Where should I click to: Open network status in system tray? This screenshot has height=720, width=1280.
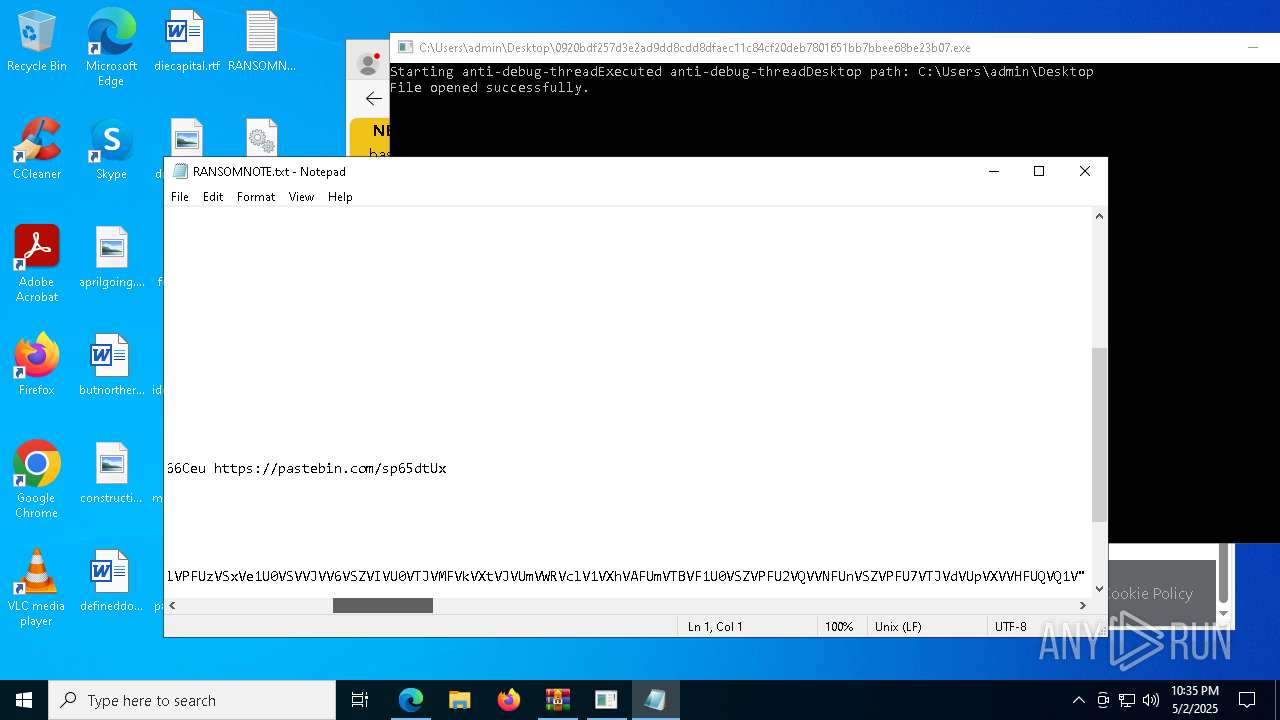(x=1127, y=700)
